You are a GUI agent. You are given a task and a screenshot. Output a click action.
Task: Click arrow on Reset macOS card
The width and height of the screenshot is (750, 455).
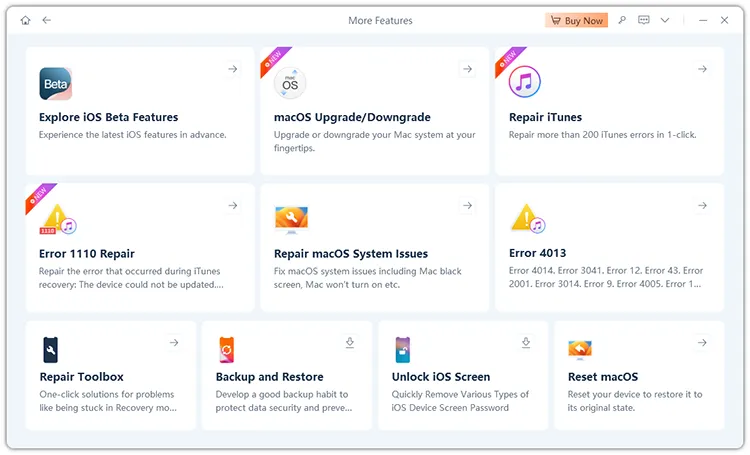pos(702,343)
